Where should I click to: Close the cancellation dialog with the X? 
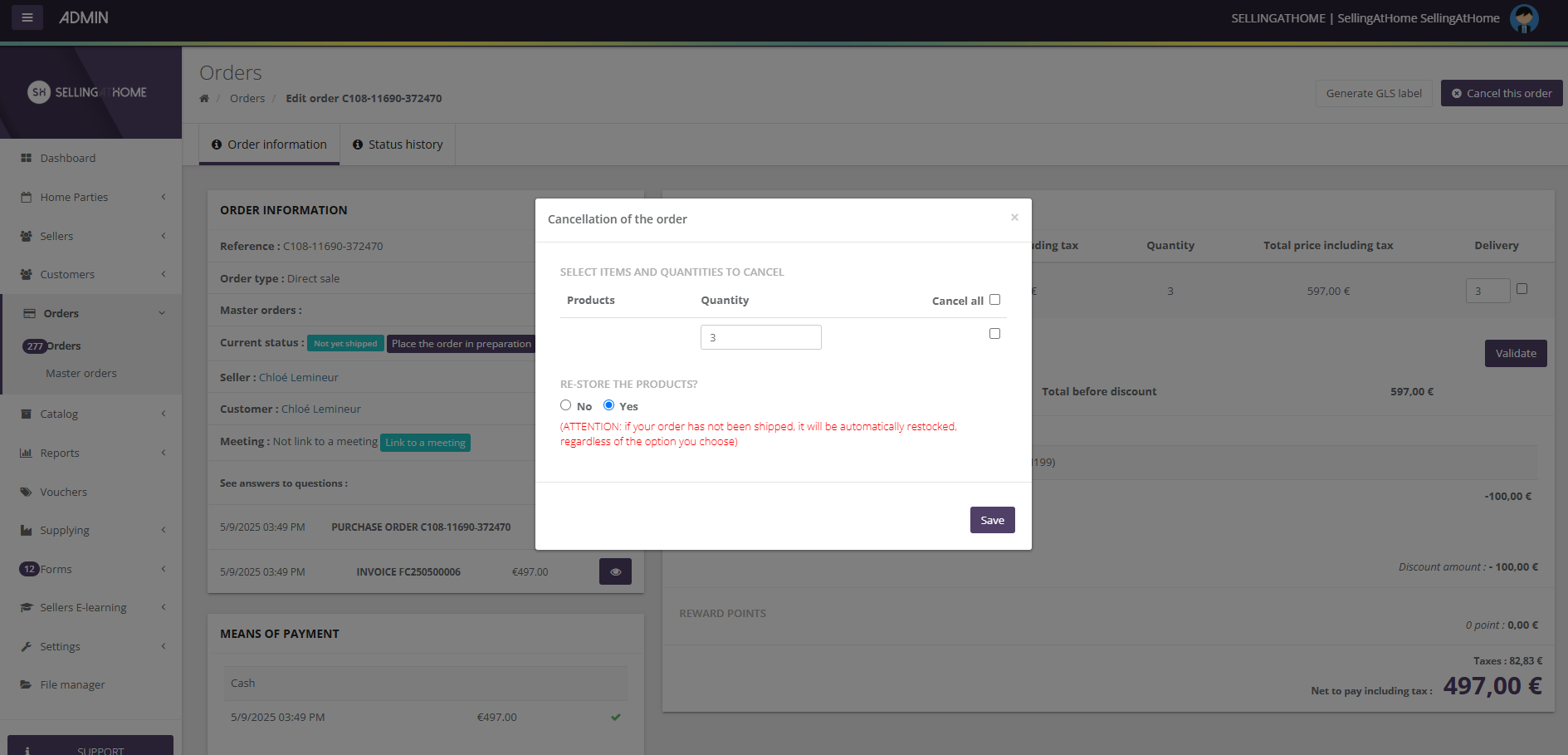(x=1014, y=218)
